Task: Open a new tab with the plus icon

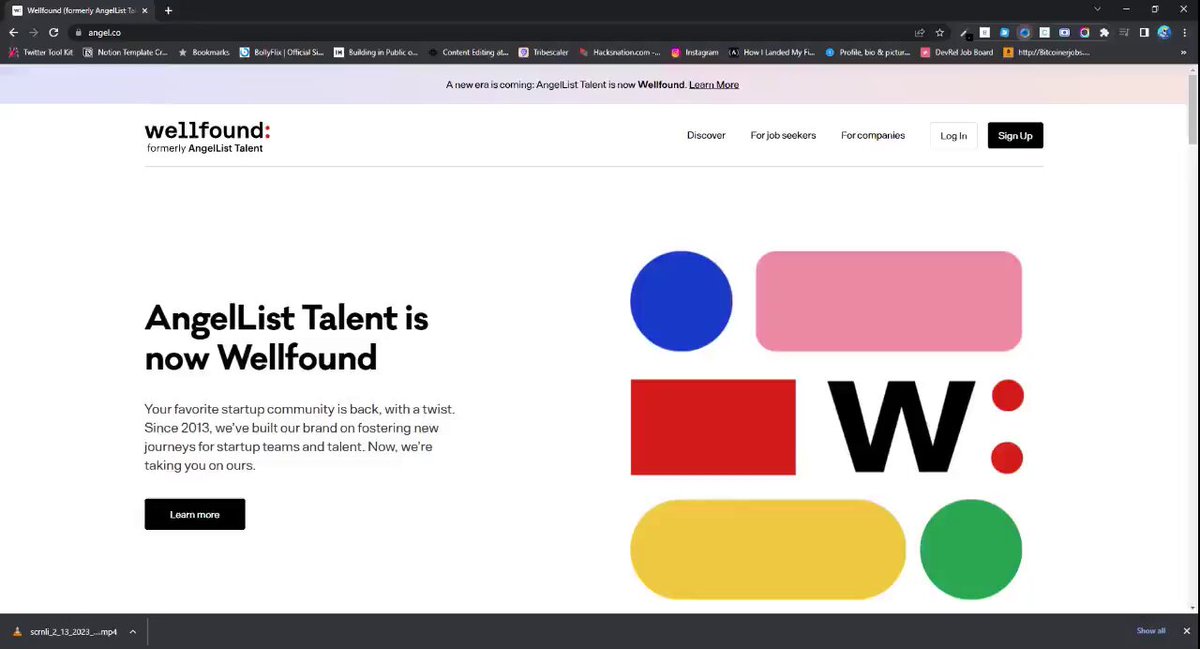Action: click(168, 10)
